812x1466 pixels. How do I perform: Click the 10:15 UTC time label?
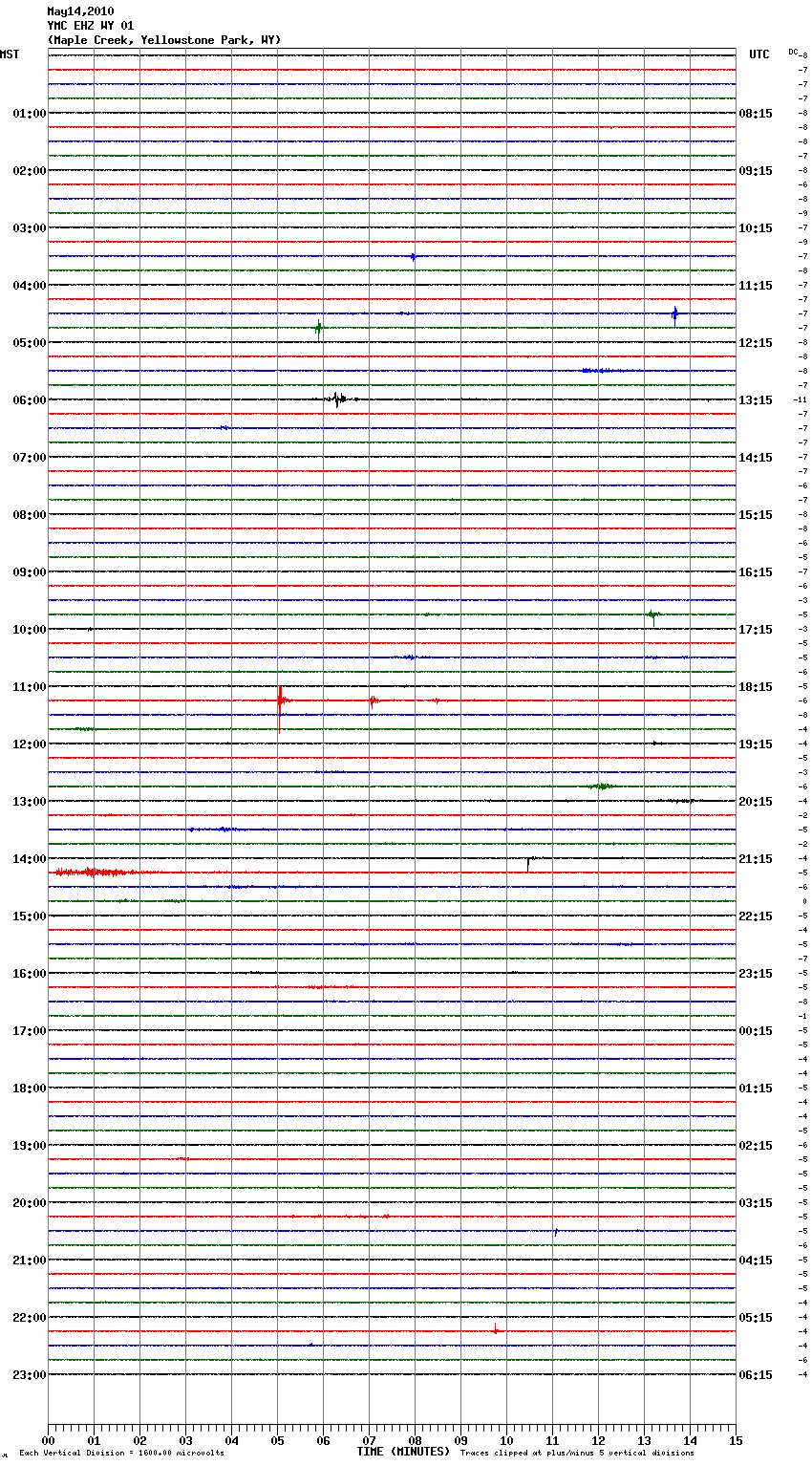756,227
